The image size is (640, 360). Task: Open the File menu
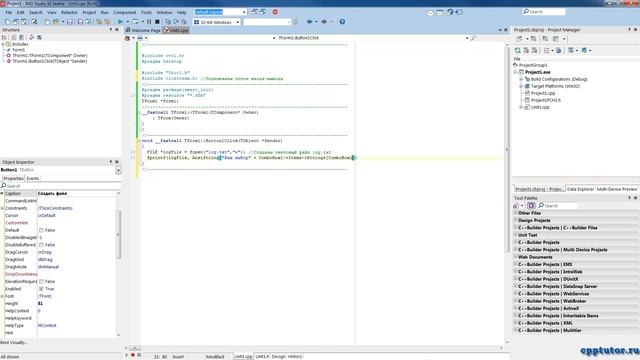point(9,12)
